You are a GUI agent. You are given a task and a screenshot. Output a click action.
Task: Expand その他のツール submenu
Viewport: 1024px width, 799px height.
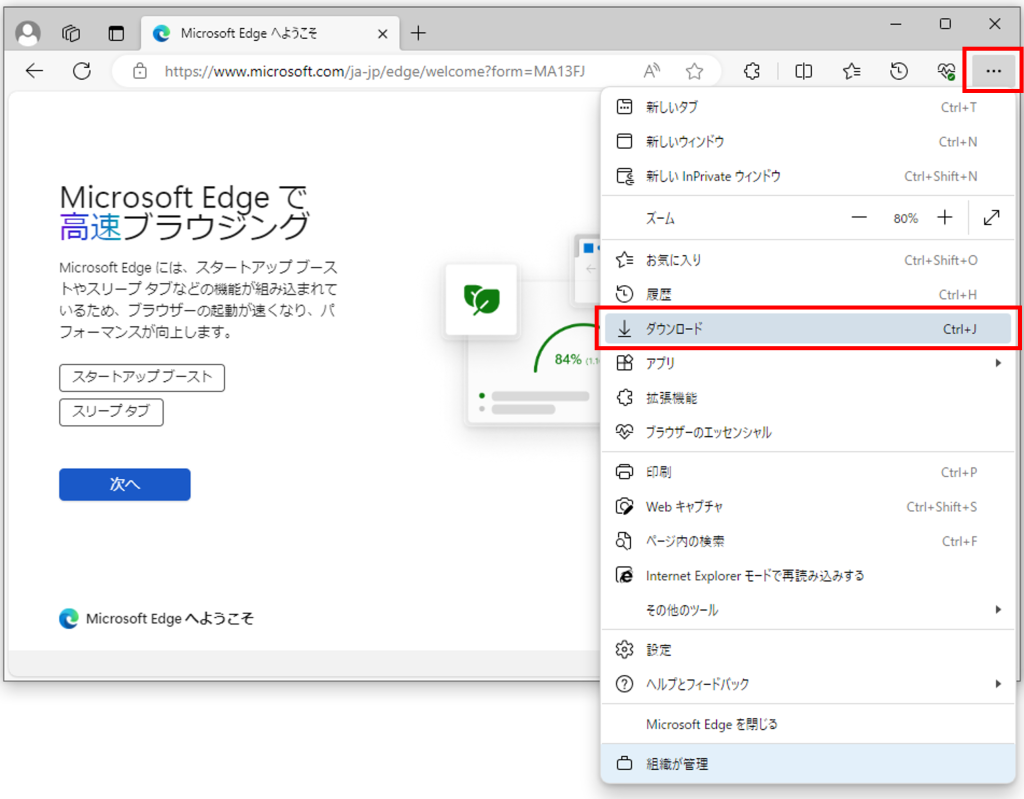point(807,610)
